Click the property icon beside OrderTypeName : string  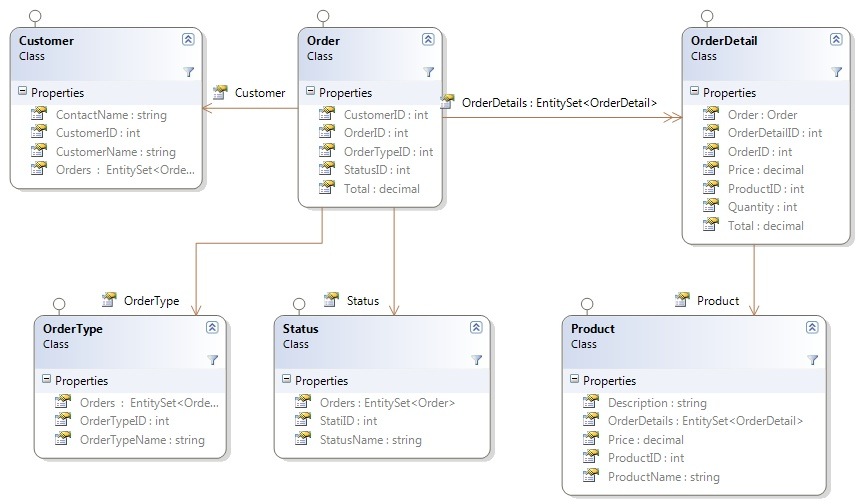pos(63,438)
